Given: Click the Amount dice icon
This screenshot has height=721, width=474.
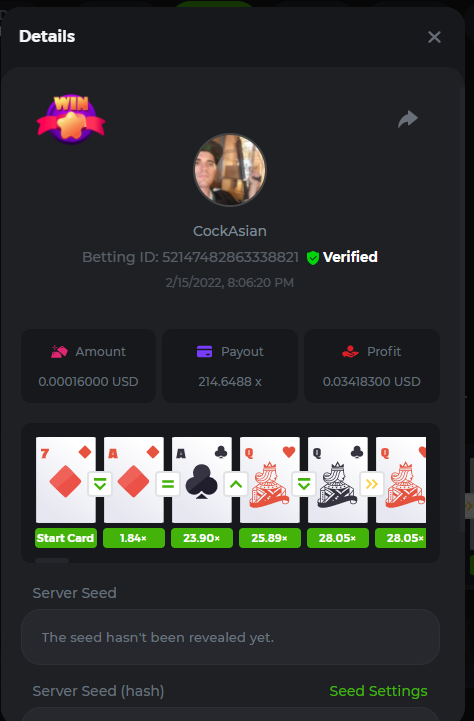Looking at the screenshot, I should tap(59, 352).
